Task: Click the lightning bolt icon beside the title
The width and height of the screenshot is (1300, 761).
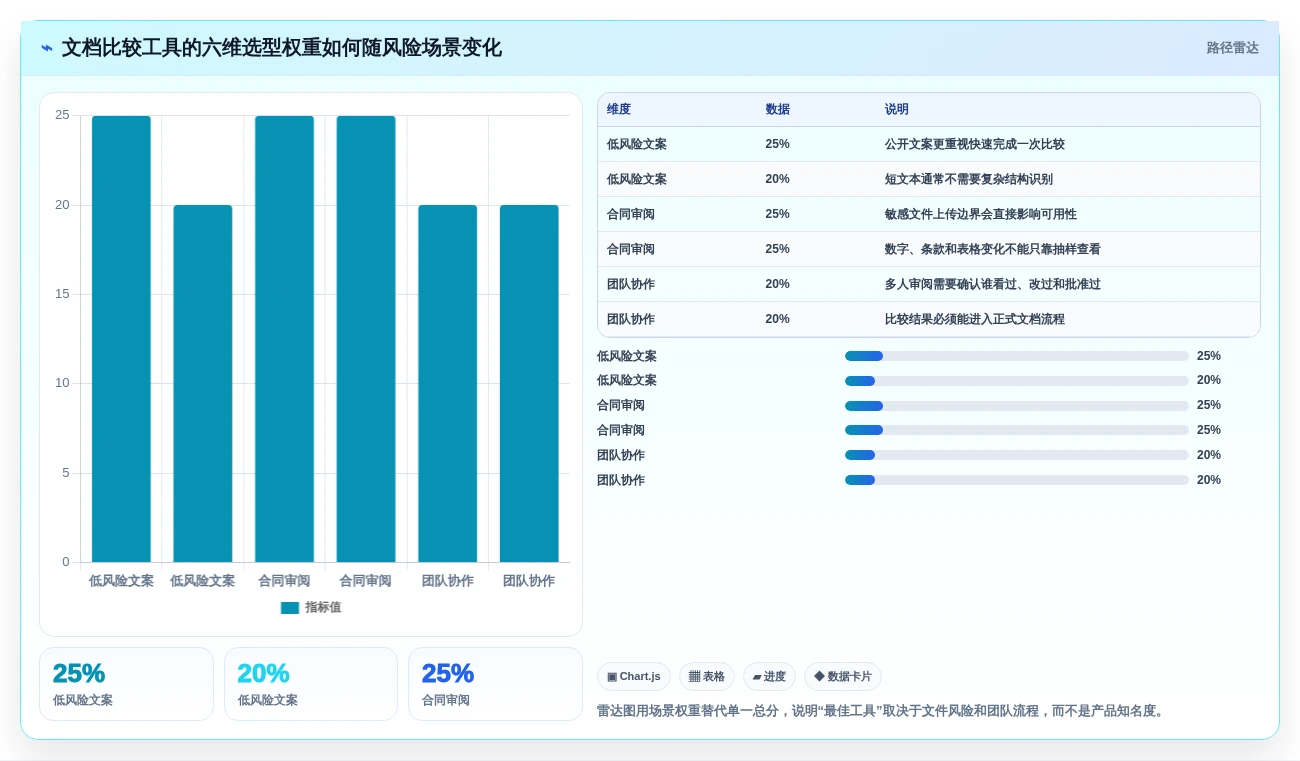Action: point(47,48)
